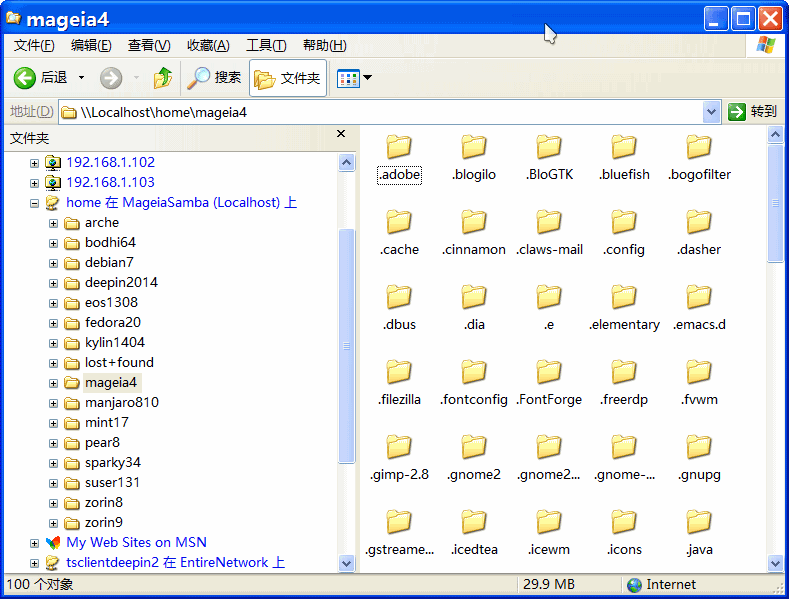Screen dimensions: 789x599
Task: Select the .gimp-2.8 folder icon
Action: pyautogui.click(x=399, y=446)
